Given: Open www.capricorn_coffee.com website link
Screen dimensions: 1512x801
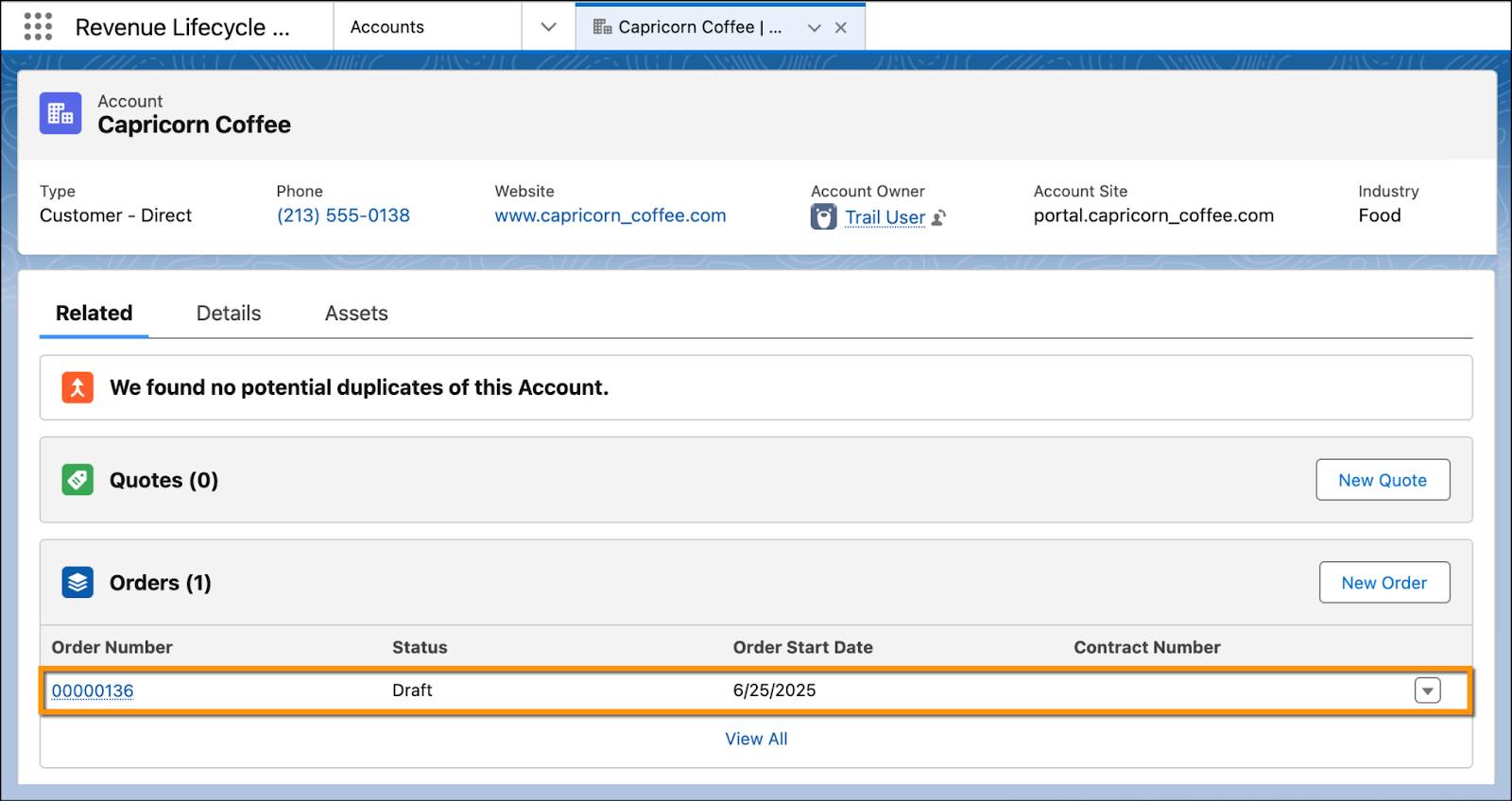Looking at the screenshot, I should 610,215.
